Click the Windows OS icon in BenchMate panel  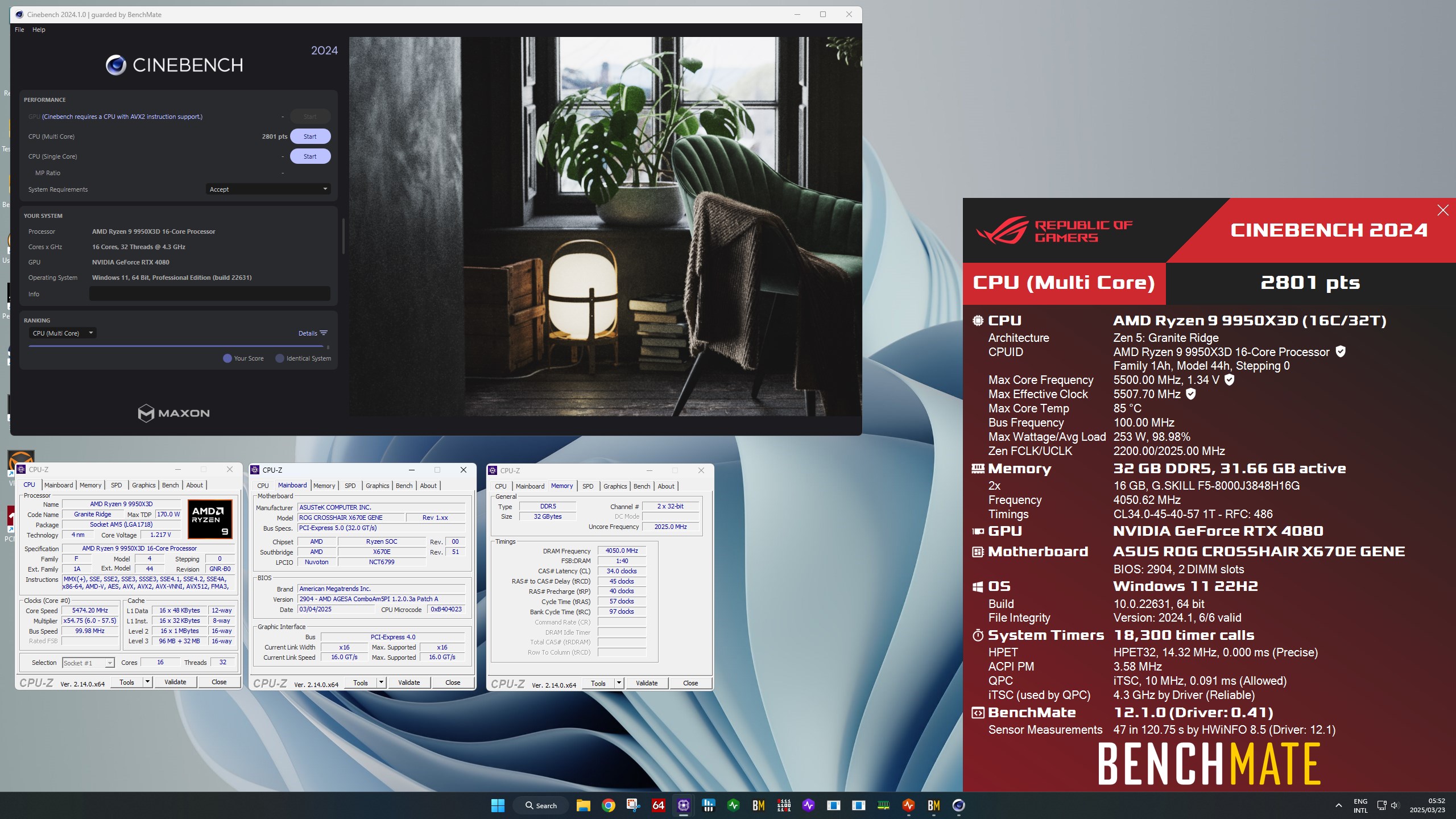coord(978,586)
